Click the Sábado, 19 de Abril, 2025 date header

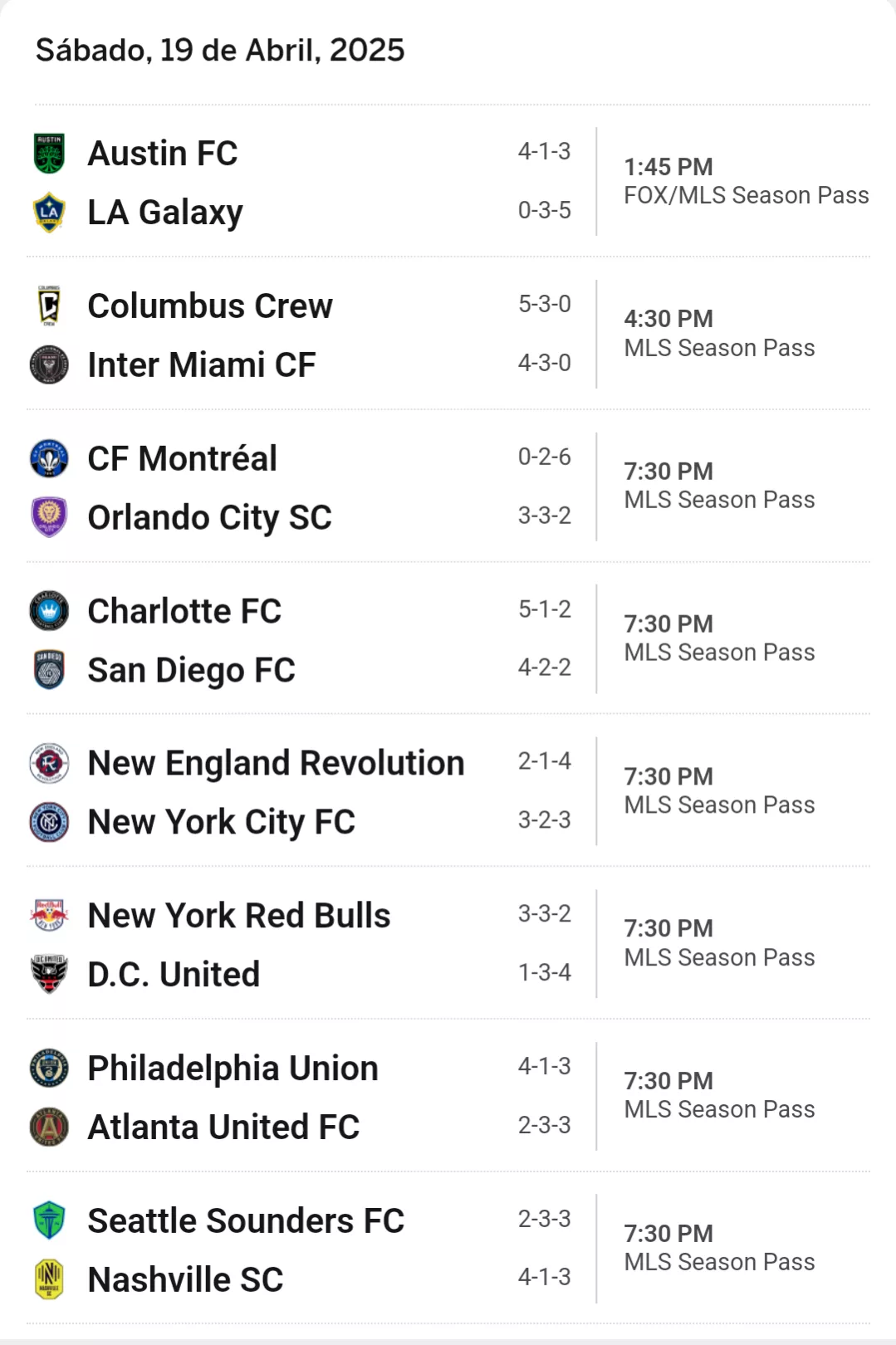220,51
